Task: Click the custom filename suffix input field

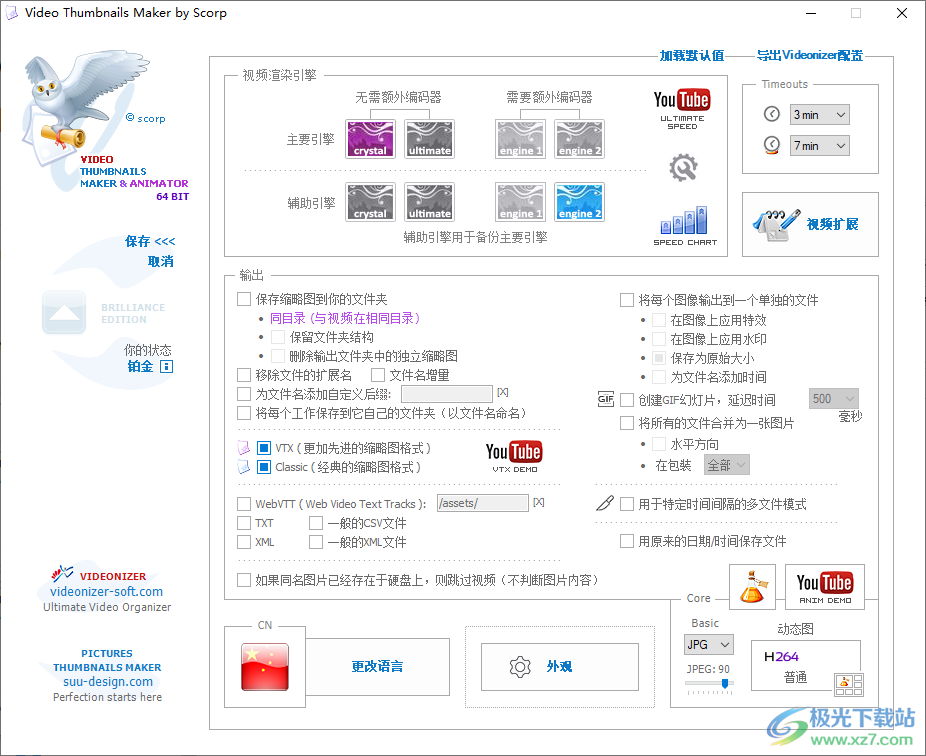Action: tap(446, 394)
